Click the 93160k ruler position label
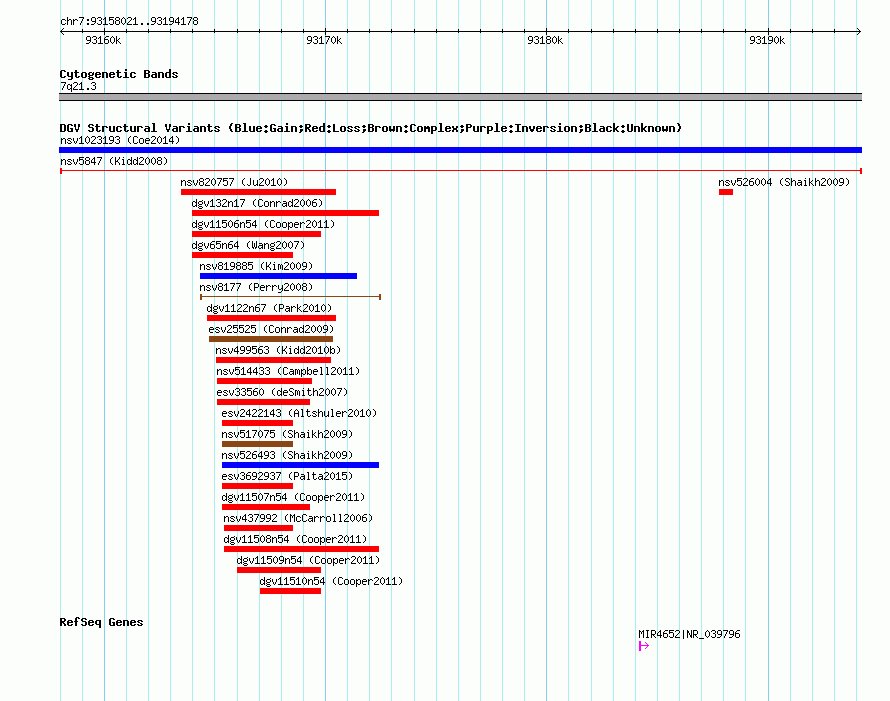Screen dimensions: 890x701 103,40
